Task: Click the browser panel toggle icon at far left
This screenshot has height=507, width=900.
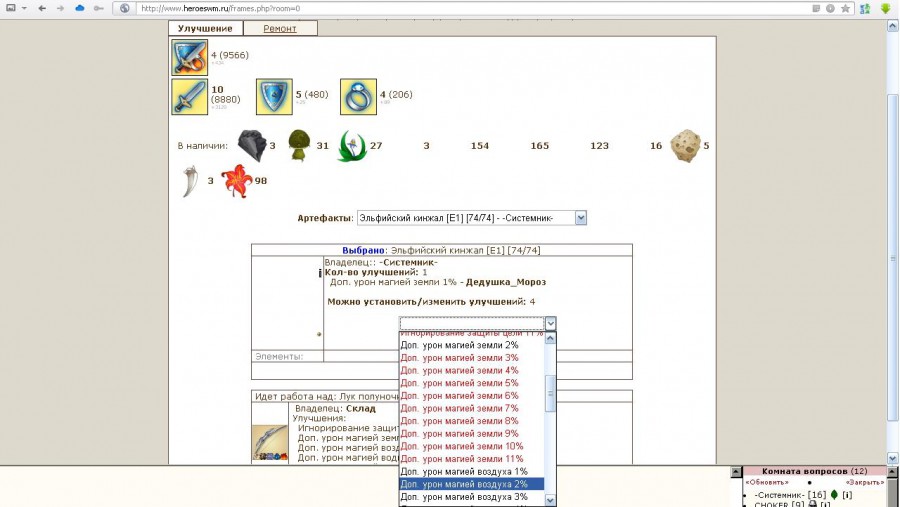Action: coord(11,9)
